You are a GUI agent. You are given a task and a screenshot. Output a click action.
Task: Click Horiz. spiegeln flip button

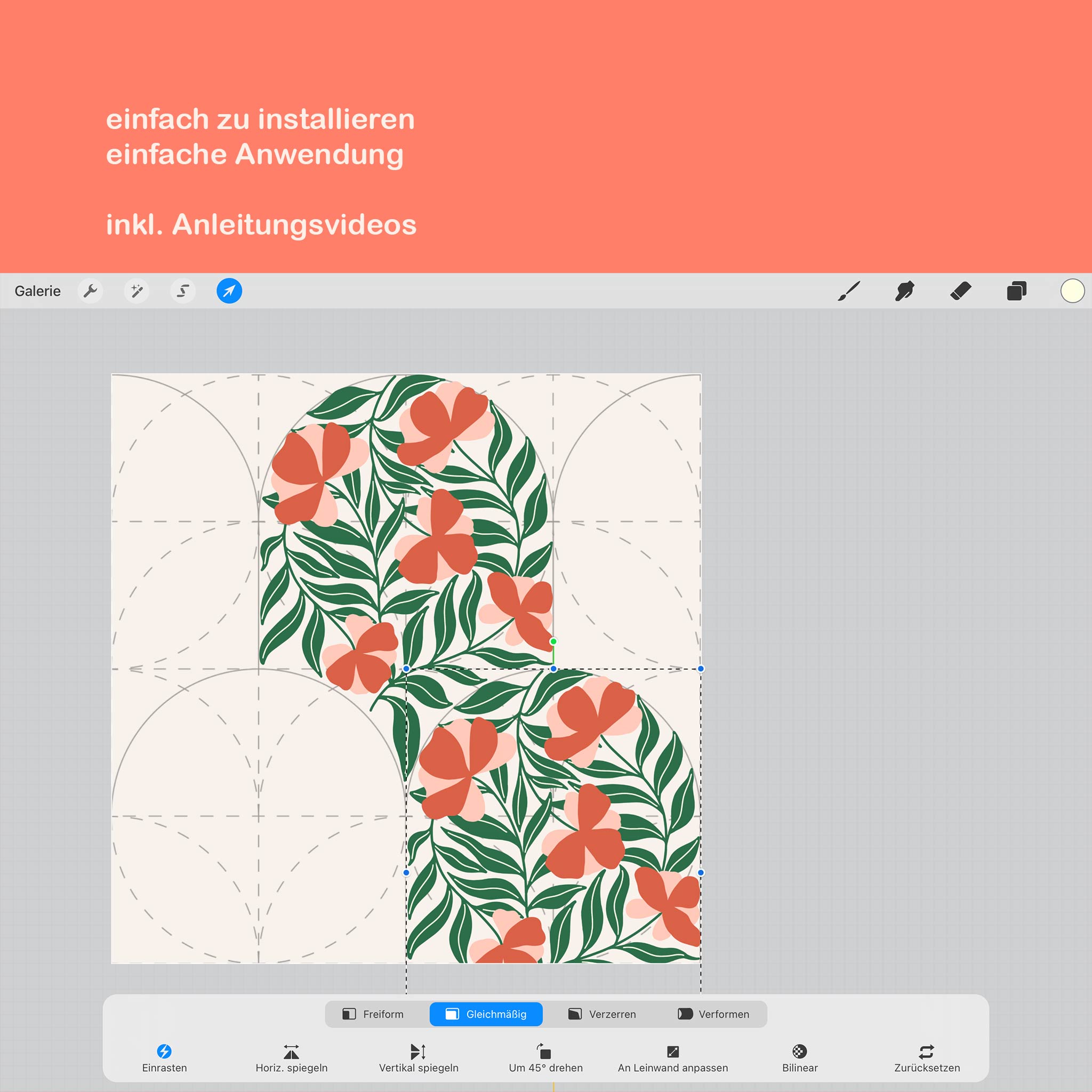(292, 1058)
